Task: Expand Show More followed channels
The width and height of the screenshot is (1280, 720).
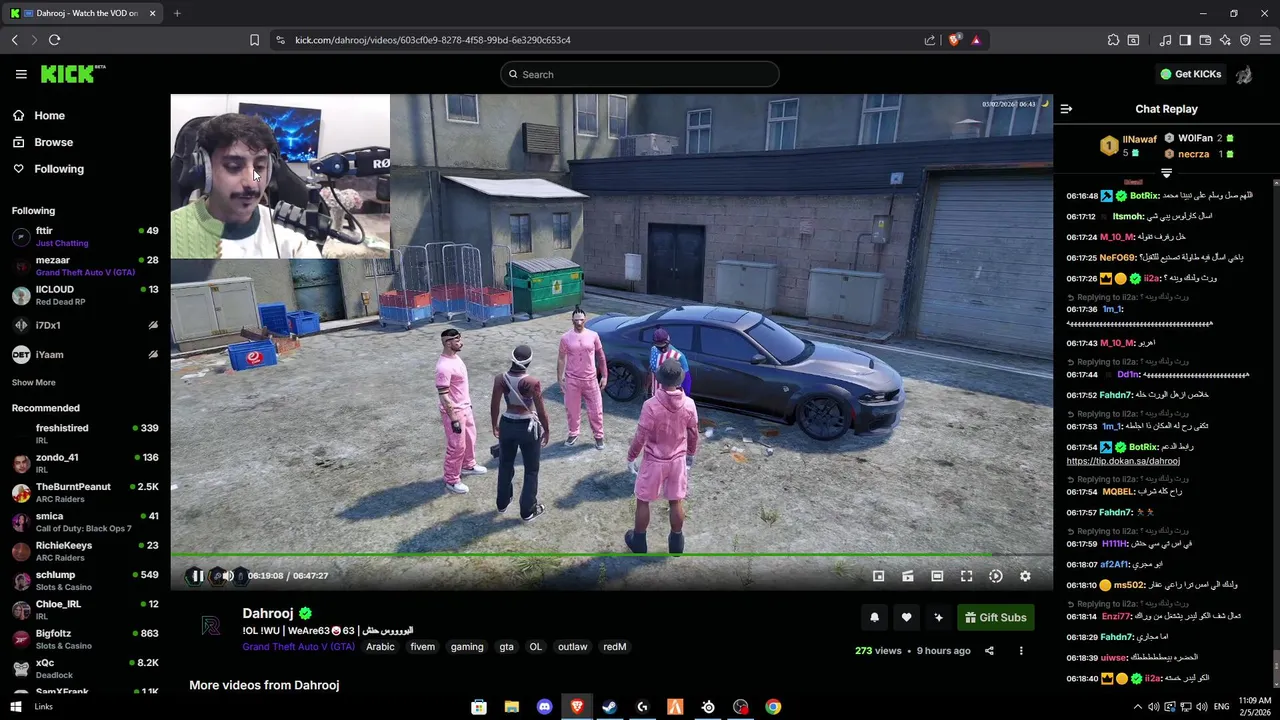Action: coord(33,382)
